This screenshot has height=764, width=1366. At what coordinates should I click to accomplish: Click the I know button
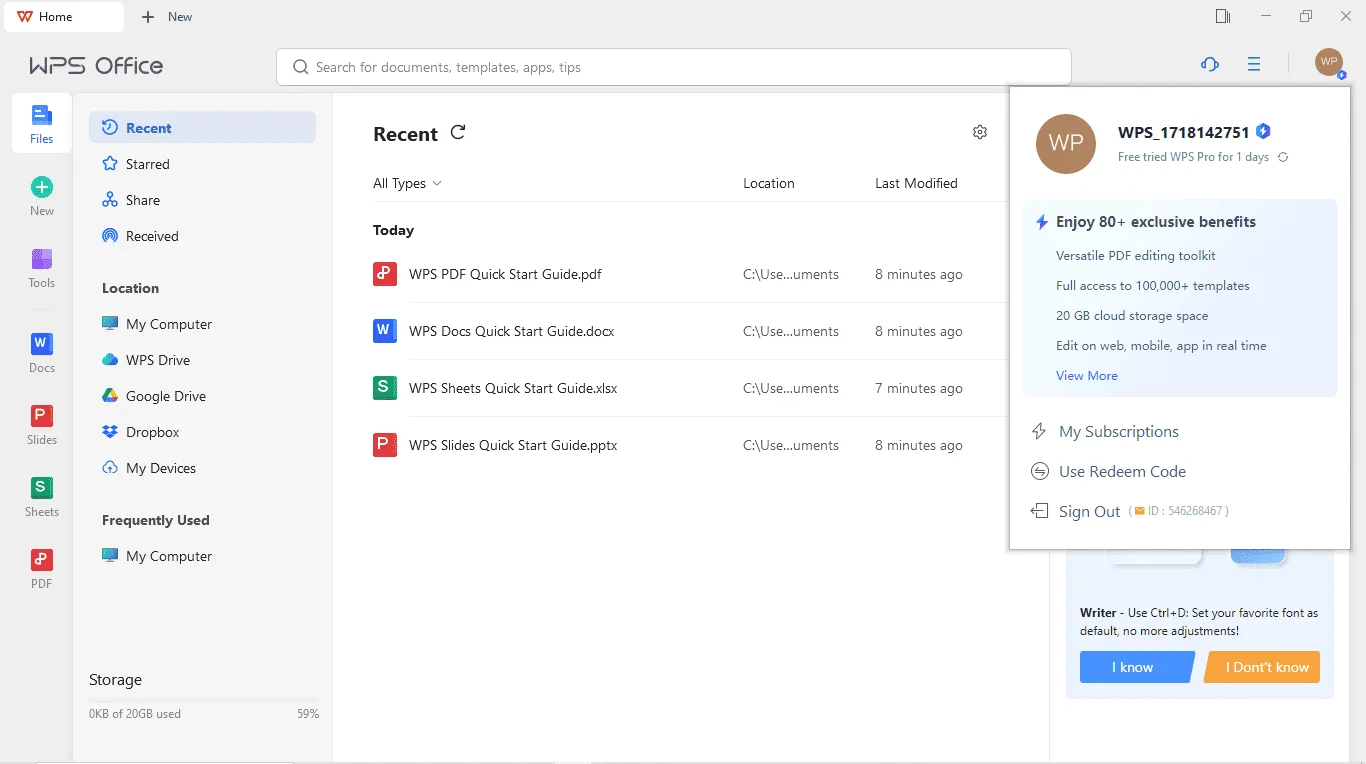(1137, 667)
